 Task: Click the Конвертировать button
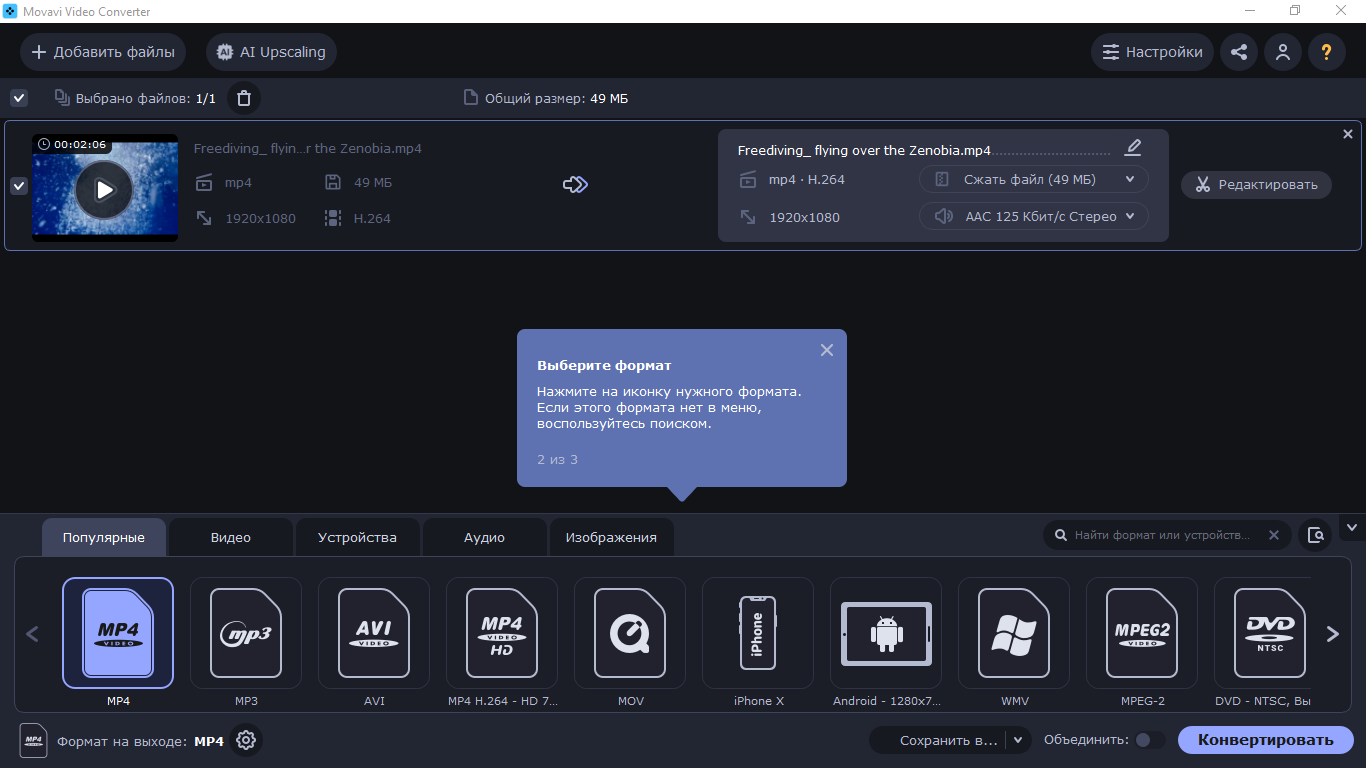pos(1266,740)
